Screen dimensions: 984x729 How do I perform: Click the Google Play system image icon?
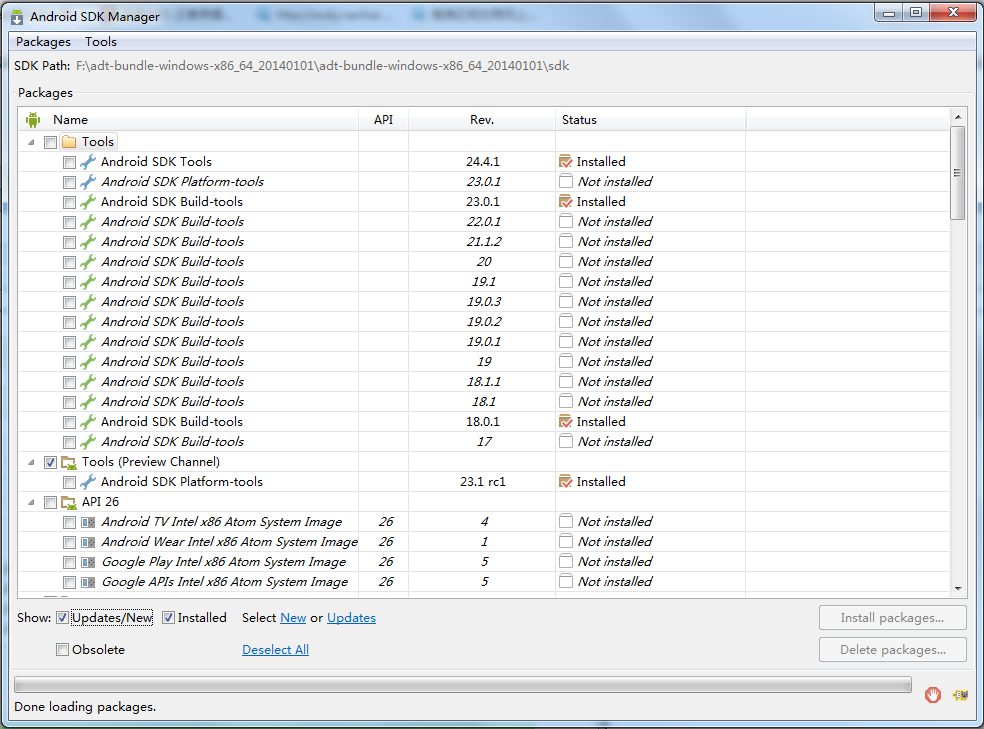(x=88, y=563)
